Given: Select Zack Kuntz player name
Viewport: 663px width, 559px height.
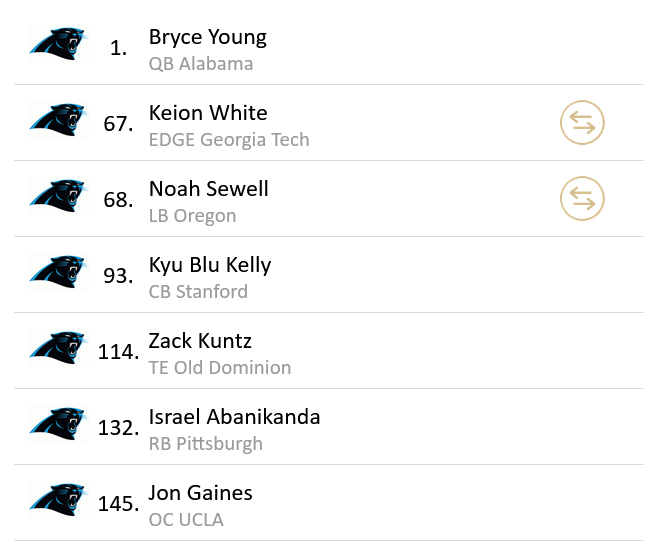Looking at the screenshot, I should point(200,341).
